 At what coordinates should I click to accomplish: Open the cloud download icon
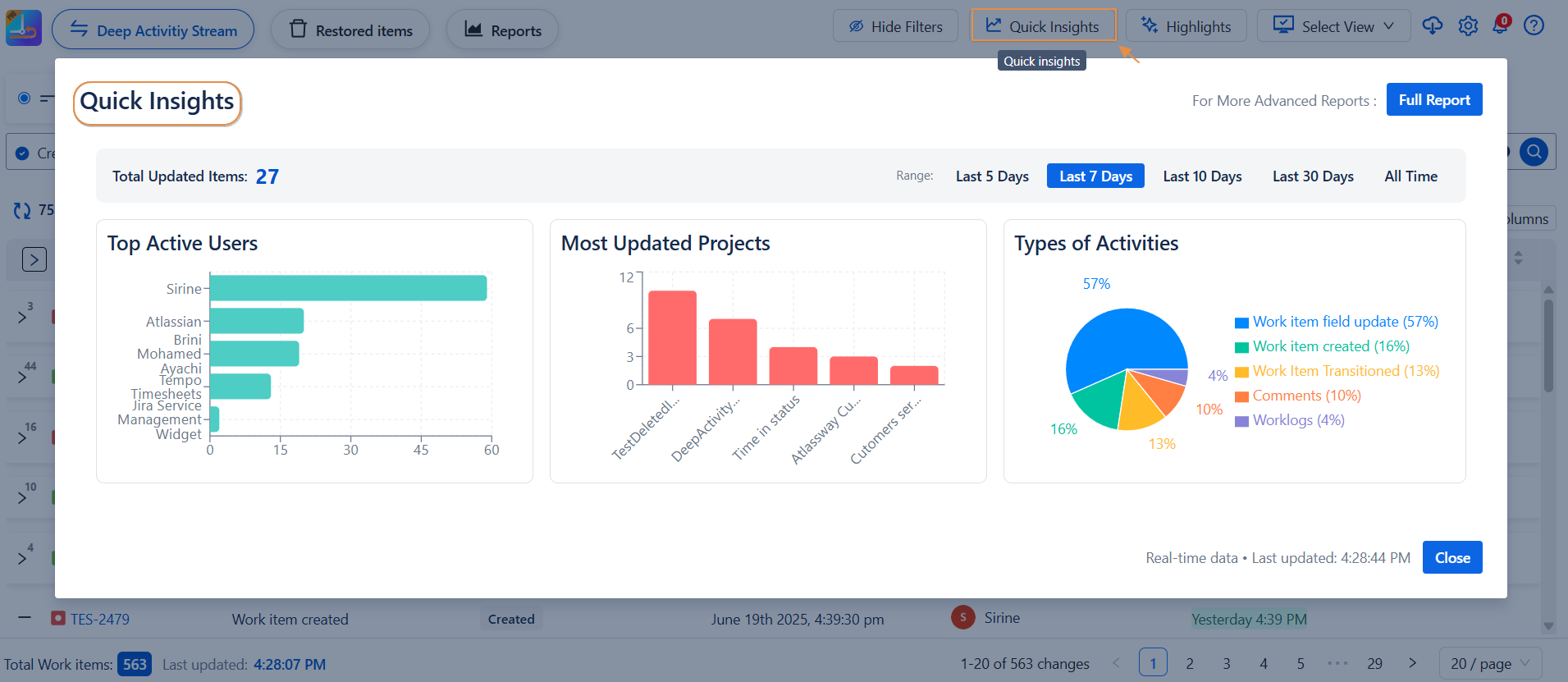coord(1433,25)
